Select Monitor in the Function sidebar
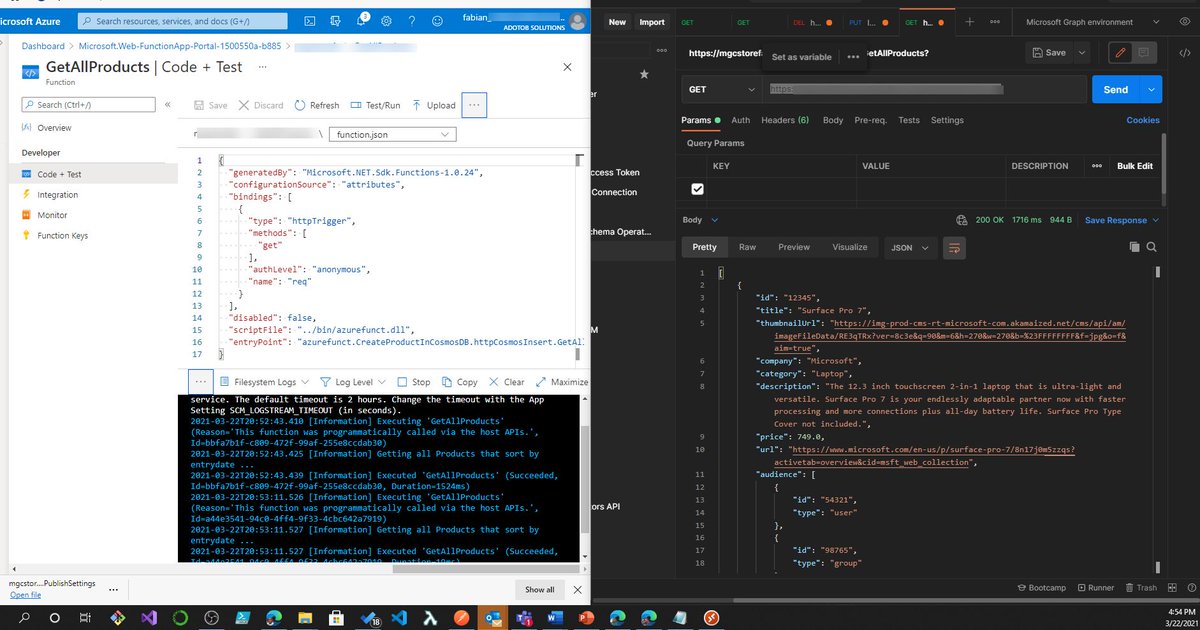 click(x=52, y=214)
